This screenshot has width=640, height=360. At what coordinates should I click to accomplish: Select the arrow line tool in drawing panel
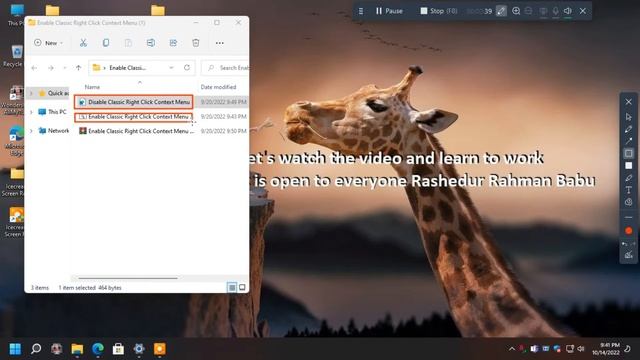629,141
